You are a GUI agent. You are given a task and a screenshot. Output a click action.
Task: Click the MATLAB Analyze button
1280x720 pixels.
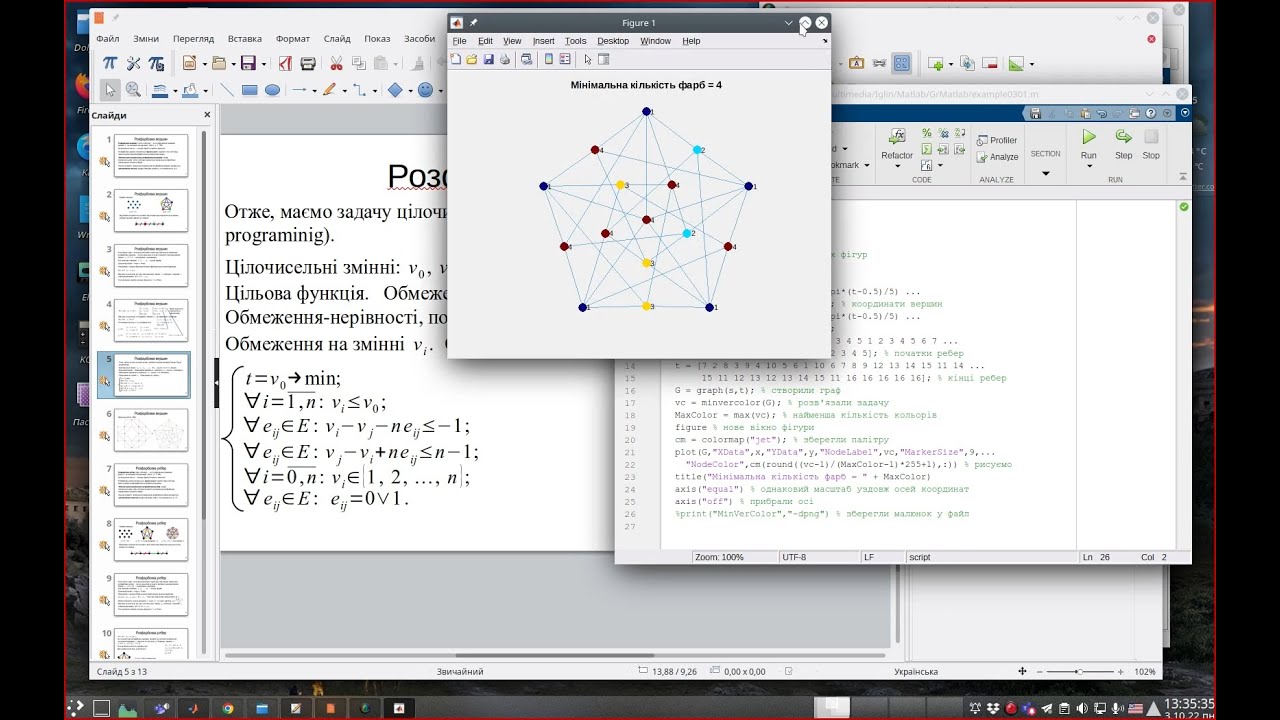click(997, 157)
